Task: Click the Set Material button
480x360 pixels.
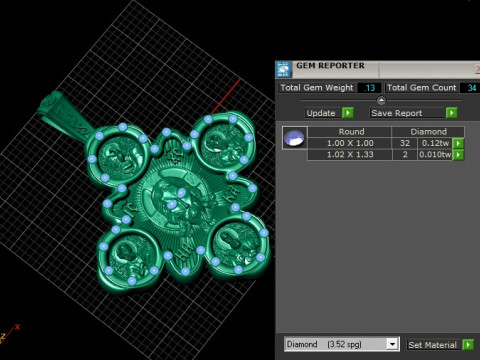Action: (434, 345)
